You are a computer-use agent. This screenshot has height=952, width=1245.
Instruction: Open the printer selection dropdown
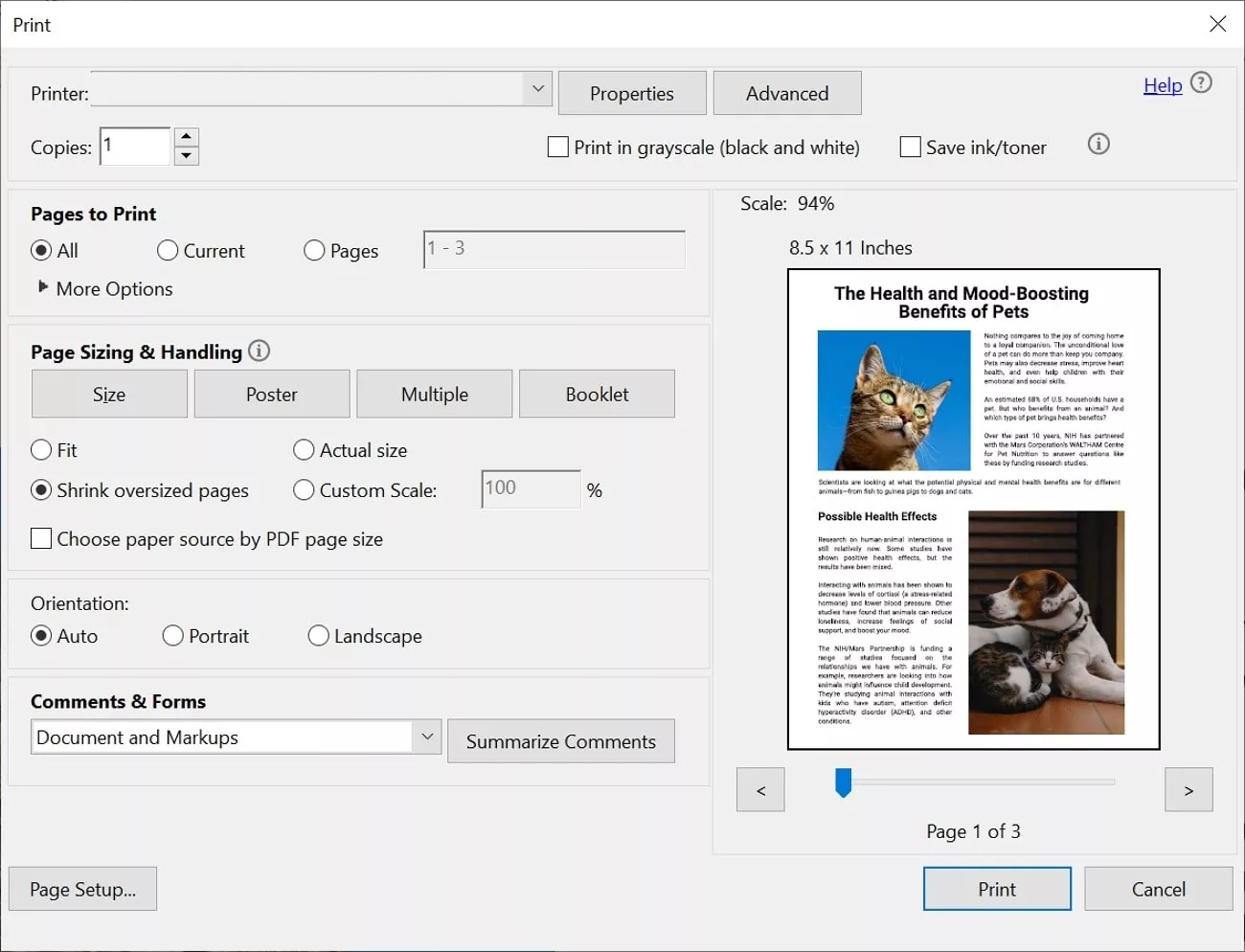[536, 88]
